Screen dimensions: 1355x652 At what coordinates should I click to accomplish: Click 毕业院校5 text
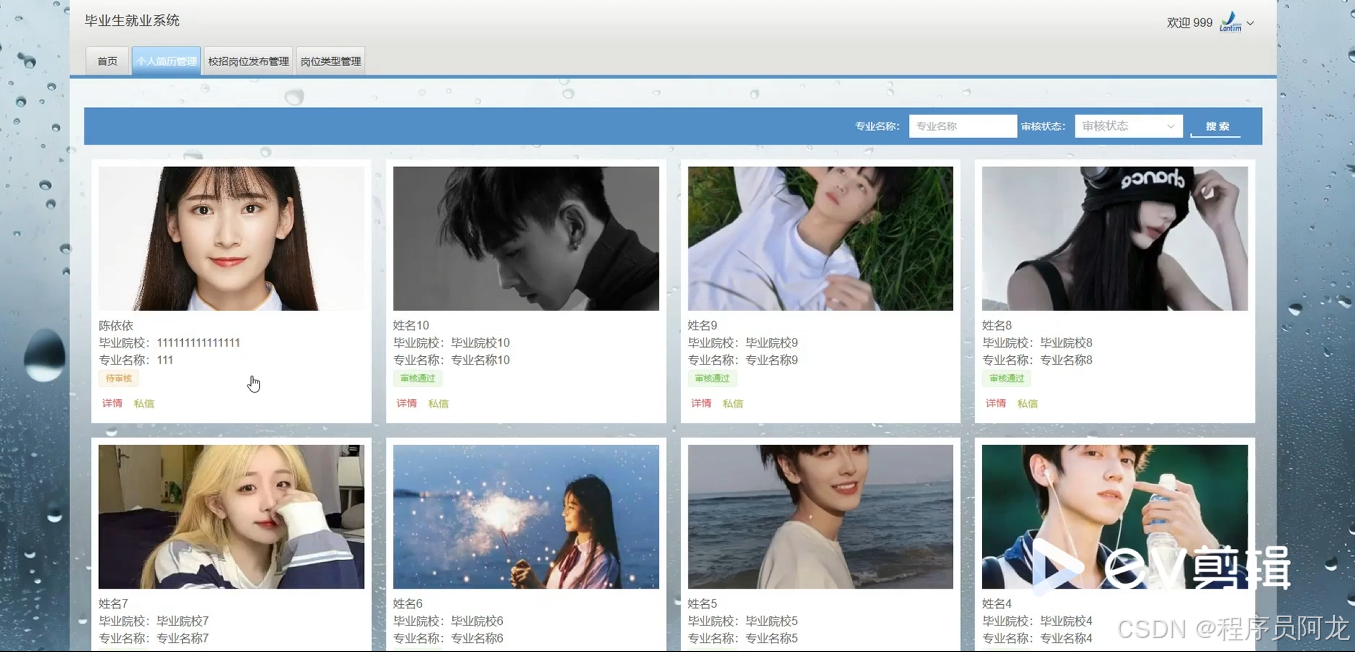click(771, 621)
